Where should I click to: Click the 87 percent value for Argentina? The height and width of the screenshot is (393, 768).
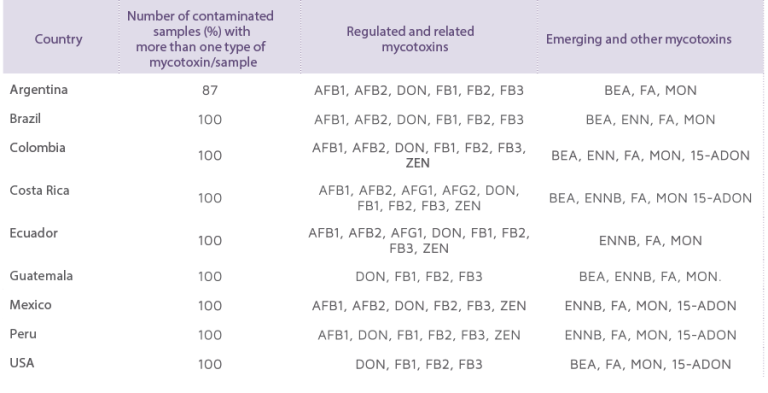(210, 91)
